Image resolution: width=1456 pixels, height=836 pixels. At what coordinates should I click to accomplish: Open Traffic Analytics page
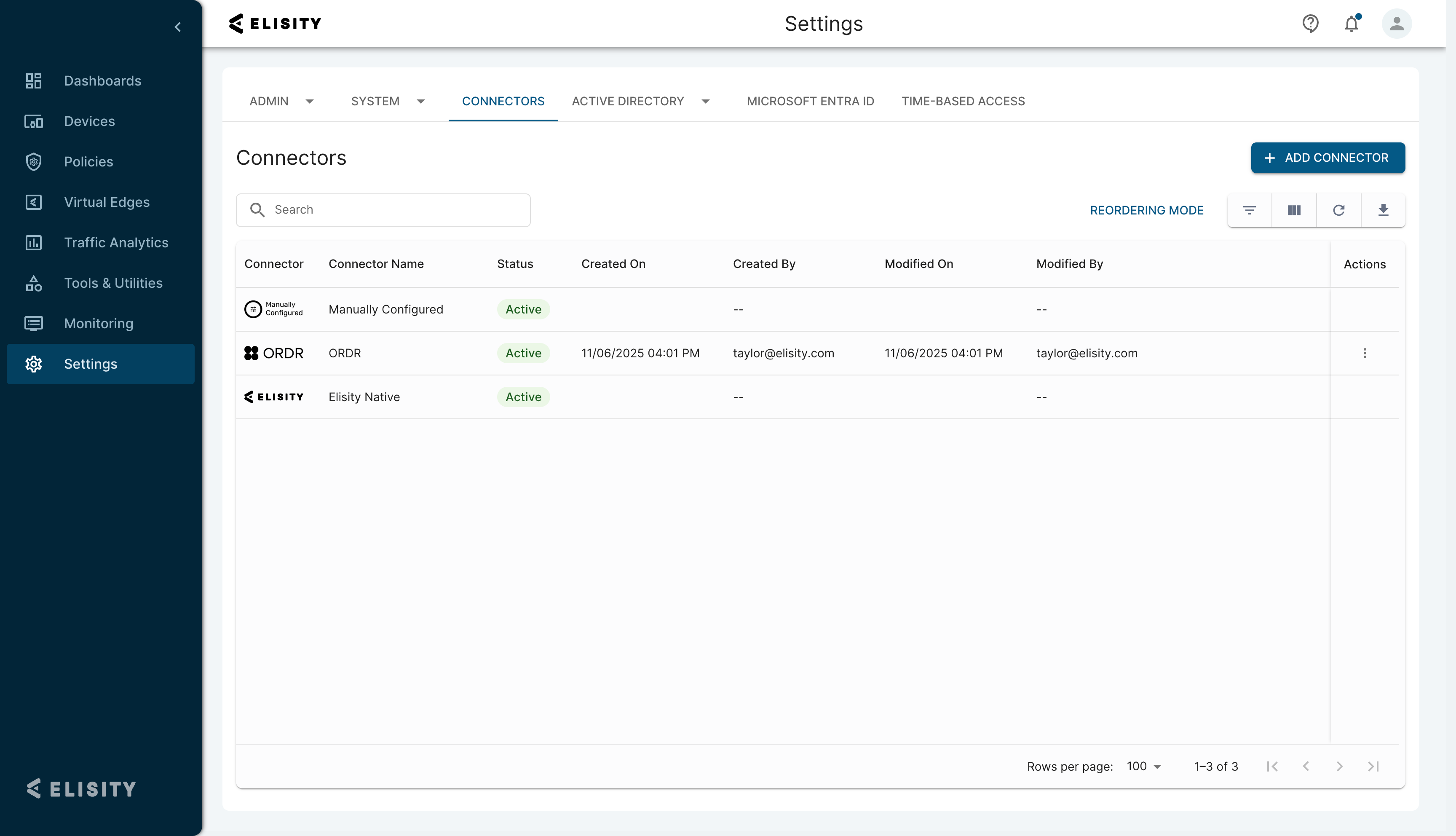[117, 243]
